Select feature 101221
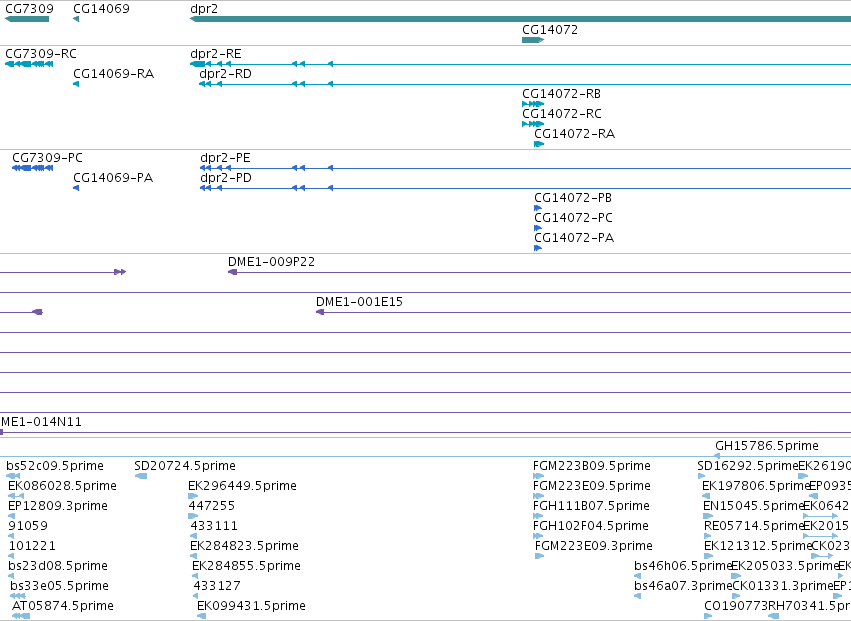The width and height of the screenshot is (851, 621). pos(32,546)
